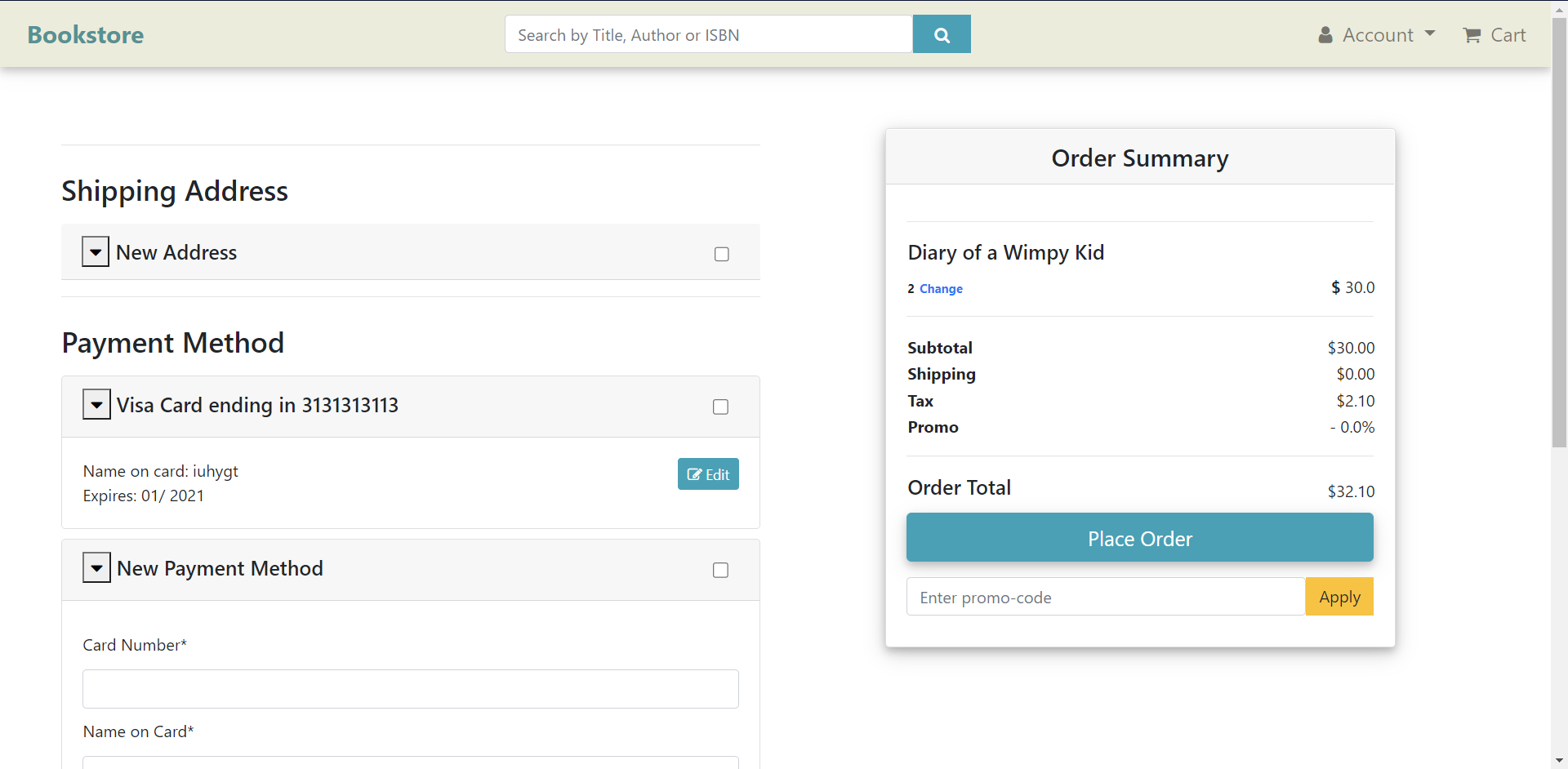Click the page vertical scrollbar down arrow

pos(1559,761)
